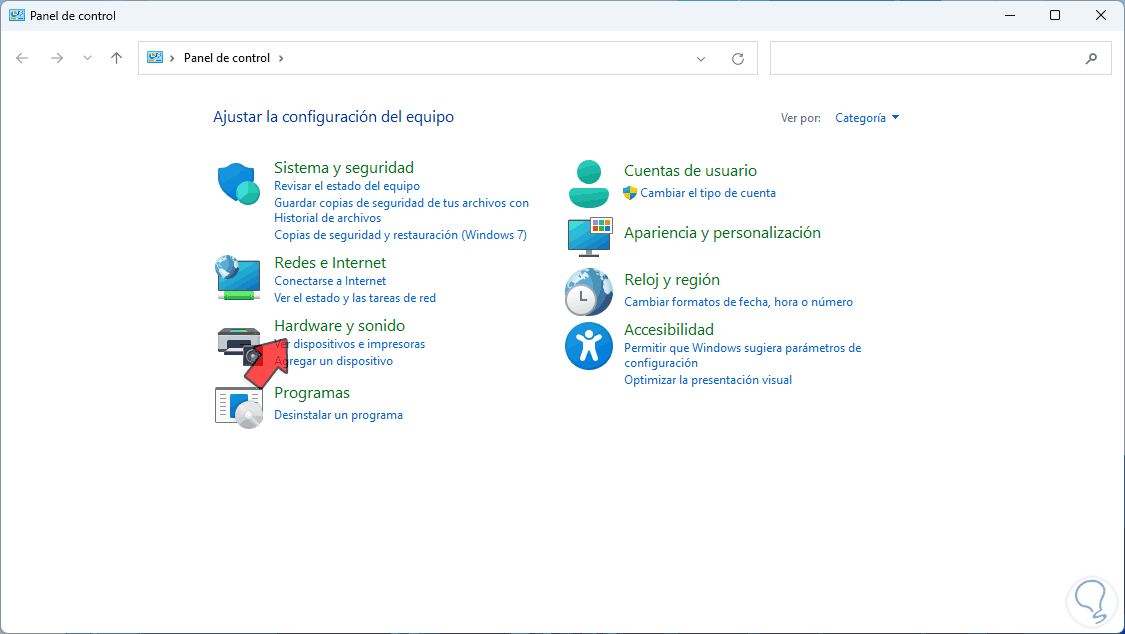Open Apariencia y personalización category

(722, 232)
